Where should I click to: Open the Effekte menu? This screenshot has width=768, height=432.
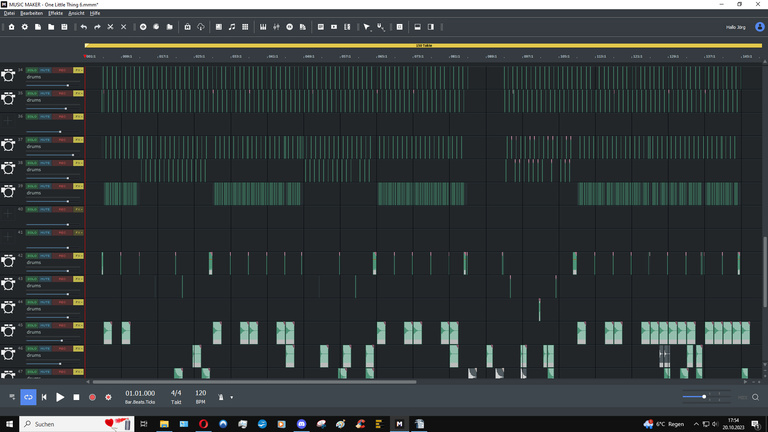[x=56, y=13]
